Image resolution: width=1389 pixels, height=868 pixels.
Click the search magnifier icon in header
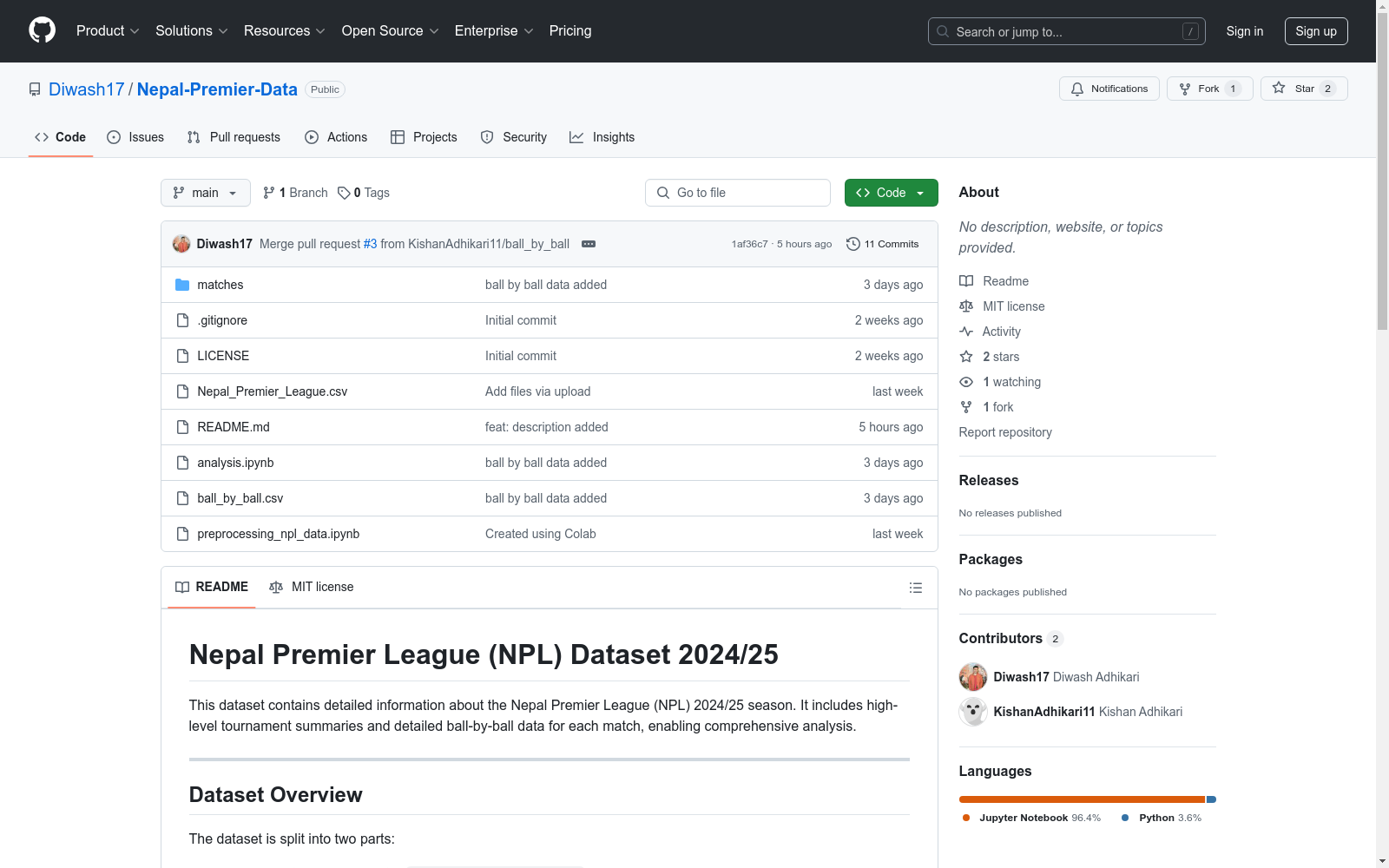[x=943, y=31]
